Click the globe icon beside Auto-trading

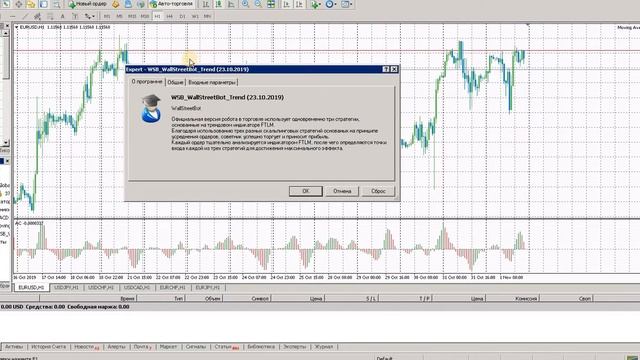tap(141, 4)
